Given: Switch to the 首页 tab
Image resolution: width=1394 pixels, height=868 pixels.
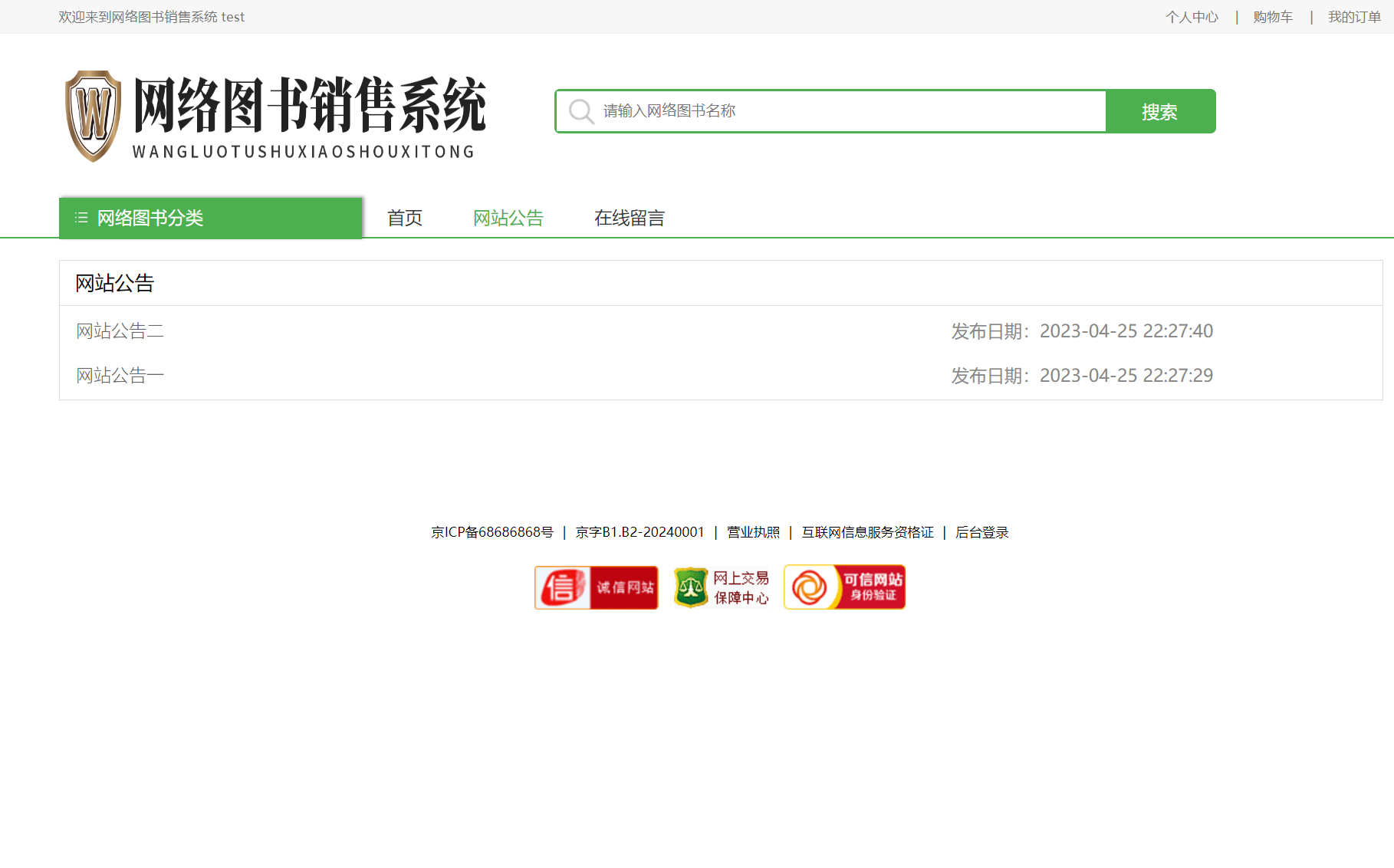Looking at the screenshot, I should click(x=405, y=218).
